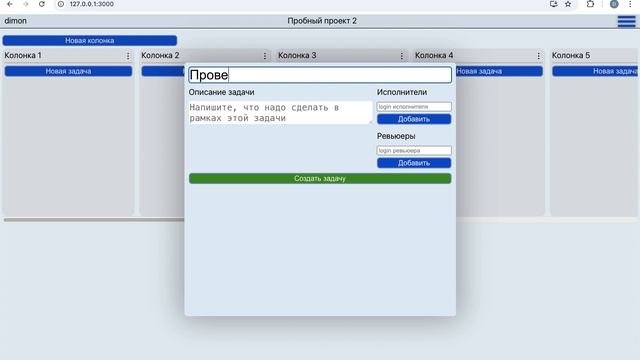Open Колонка 4 options menu dots
This screenshot has width=640, height=360.
[538, 56]
